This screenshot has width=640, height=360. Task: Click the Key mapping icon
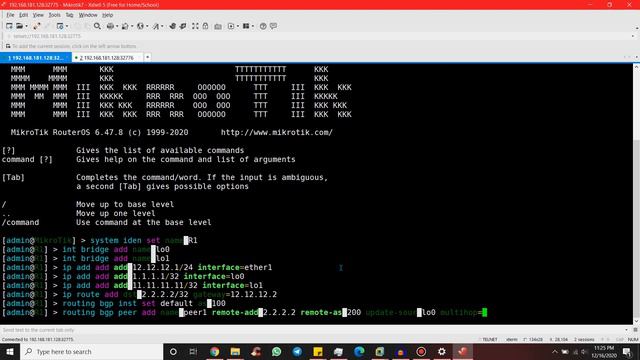tap(218, 26)
